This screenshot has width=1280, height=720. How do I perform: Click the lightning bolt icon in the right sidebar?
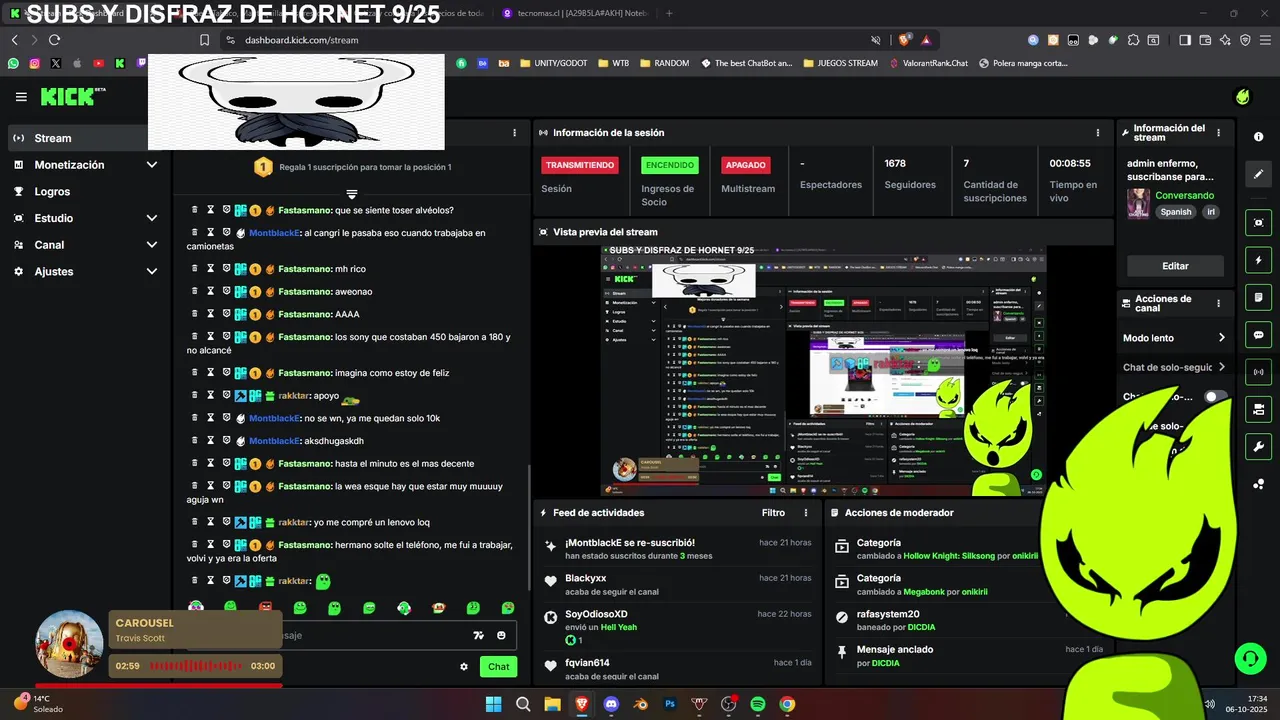click(1258, 260)
